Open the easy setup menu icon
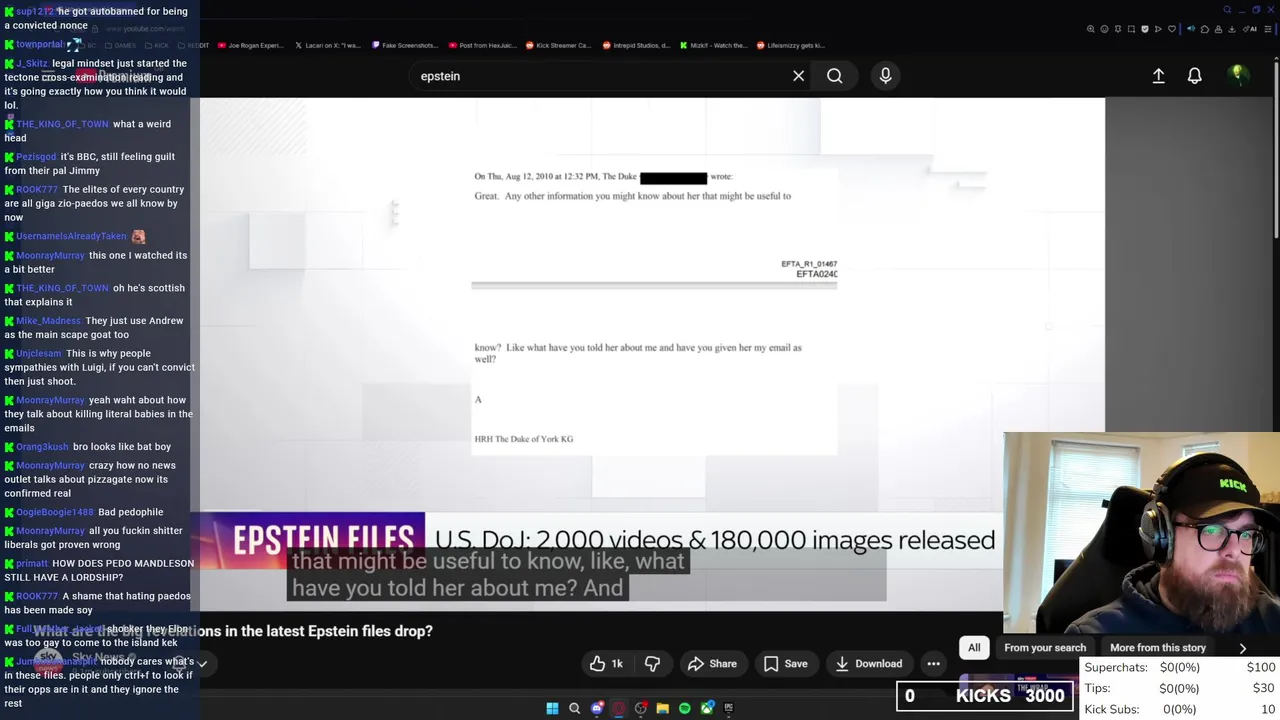1280x720 pixels. coord(1268,29)
